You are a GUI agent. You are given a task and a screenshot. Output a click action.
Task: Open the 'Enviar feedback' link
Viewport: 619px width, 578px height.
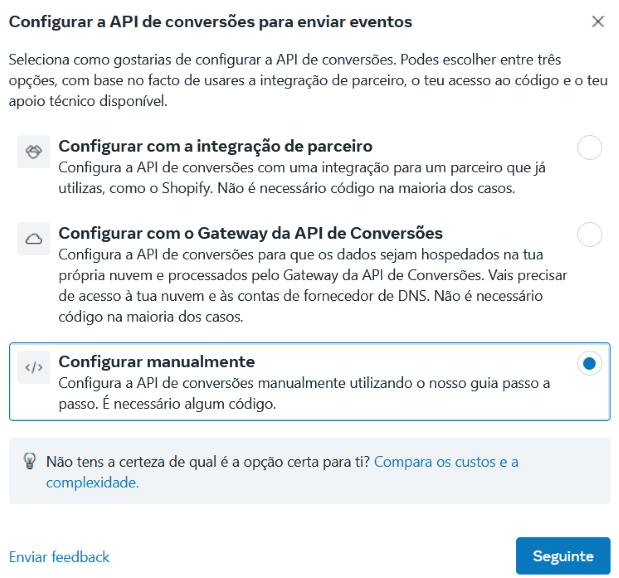[59, 556]
